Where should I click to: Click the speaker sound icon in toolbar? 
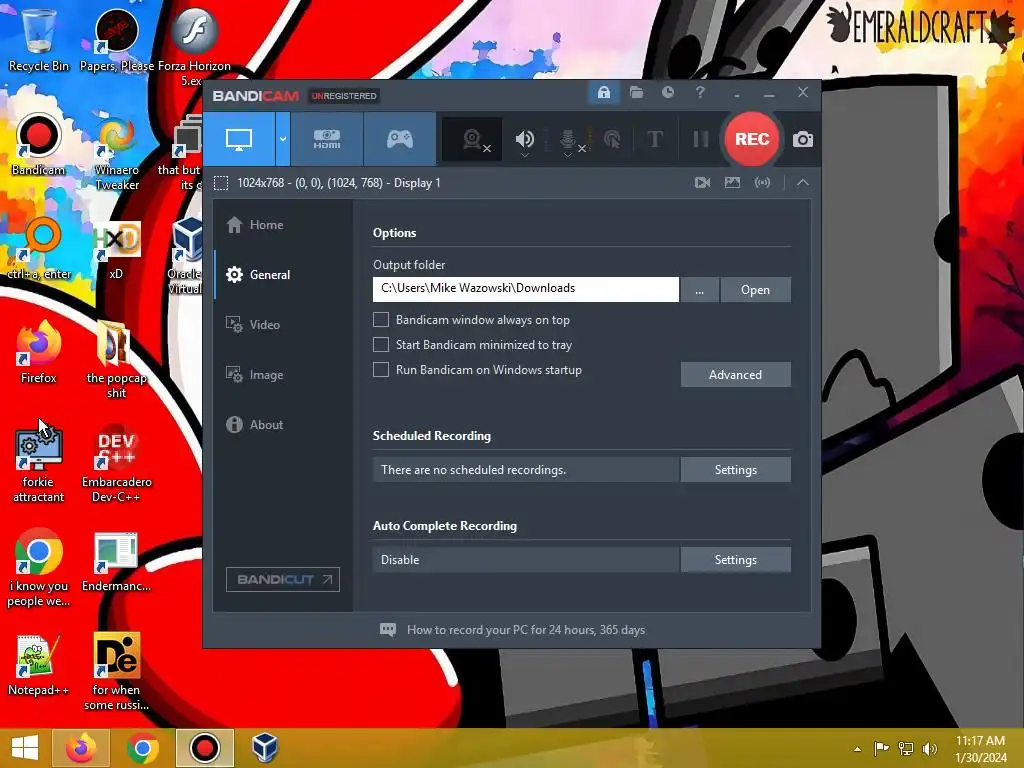tap(524, 138)
